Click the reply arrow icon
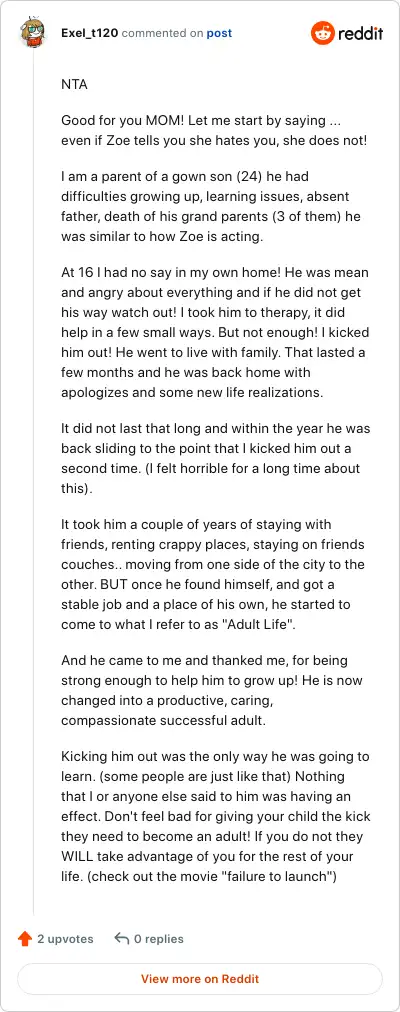Viewport: 400px width, 1012px height. [122, 938]
